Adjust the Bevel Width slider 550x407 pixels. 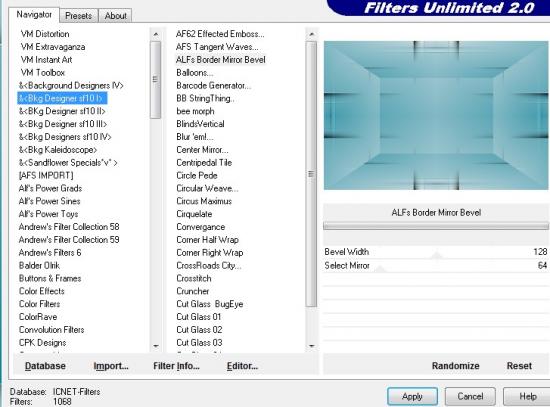pos(436,252)
